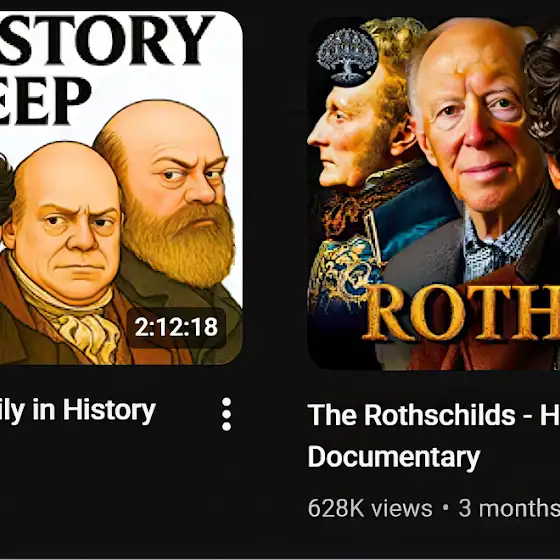Image resolution: width=560 pixels, height=560 pixels.
Task: Click golden "ROTH" lettering on thumbnail
Action: (462, 312)
